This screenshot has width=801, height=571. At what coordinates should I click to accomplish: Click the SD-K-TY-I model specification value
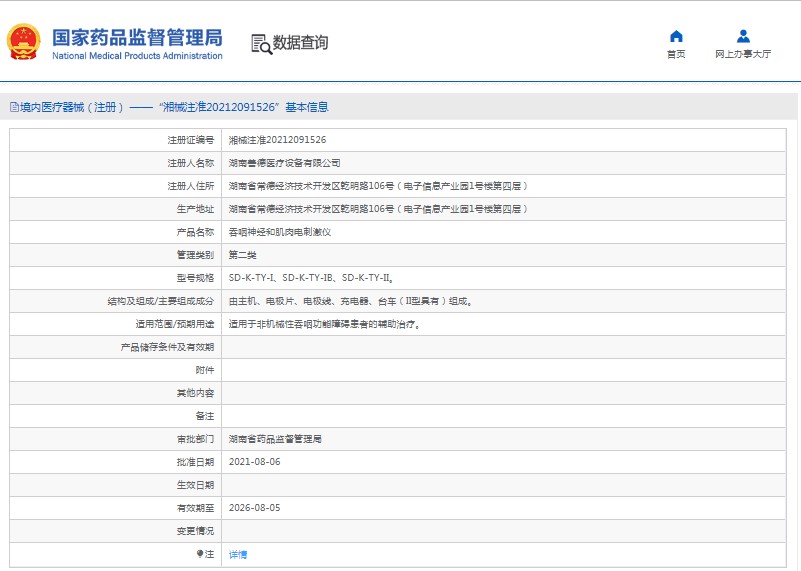311,278
